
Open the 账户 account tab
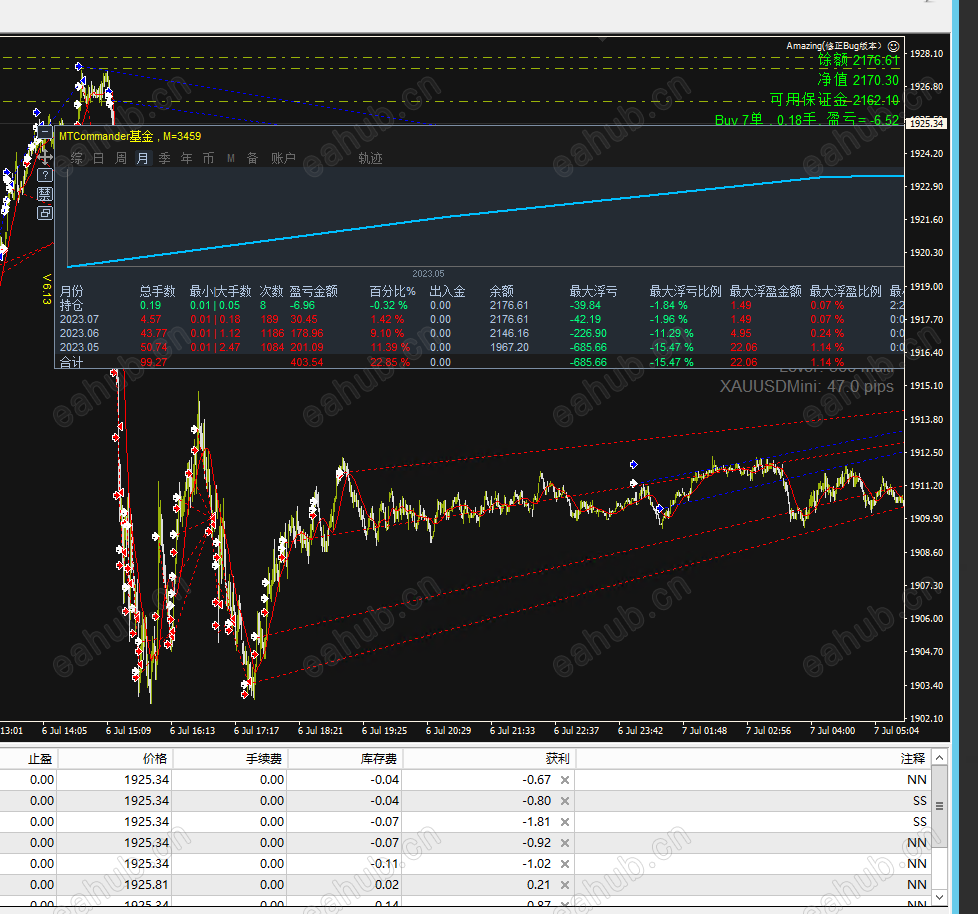(x=283, y=158)
